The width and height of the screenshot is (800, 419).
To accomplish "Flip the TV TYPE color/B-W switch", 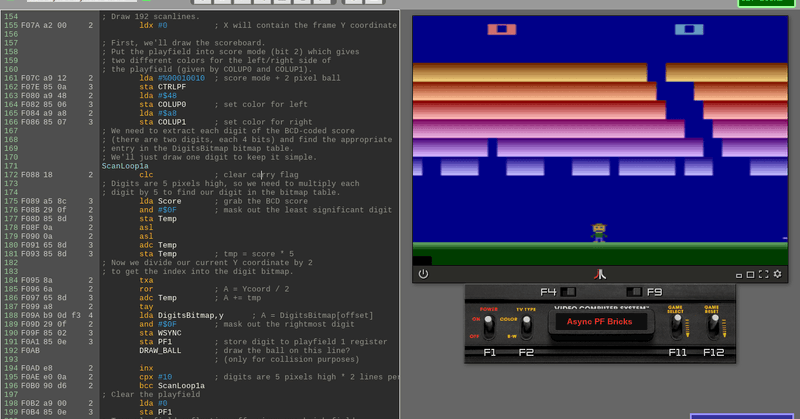I will tap(526, 326).
